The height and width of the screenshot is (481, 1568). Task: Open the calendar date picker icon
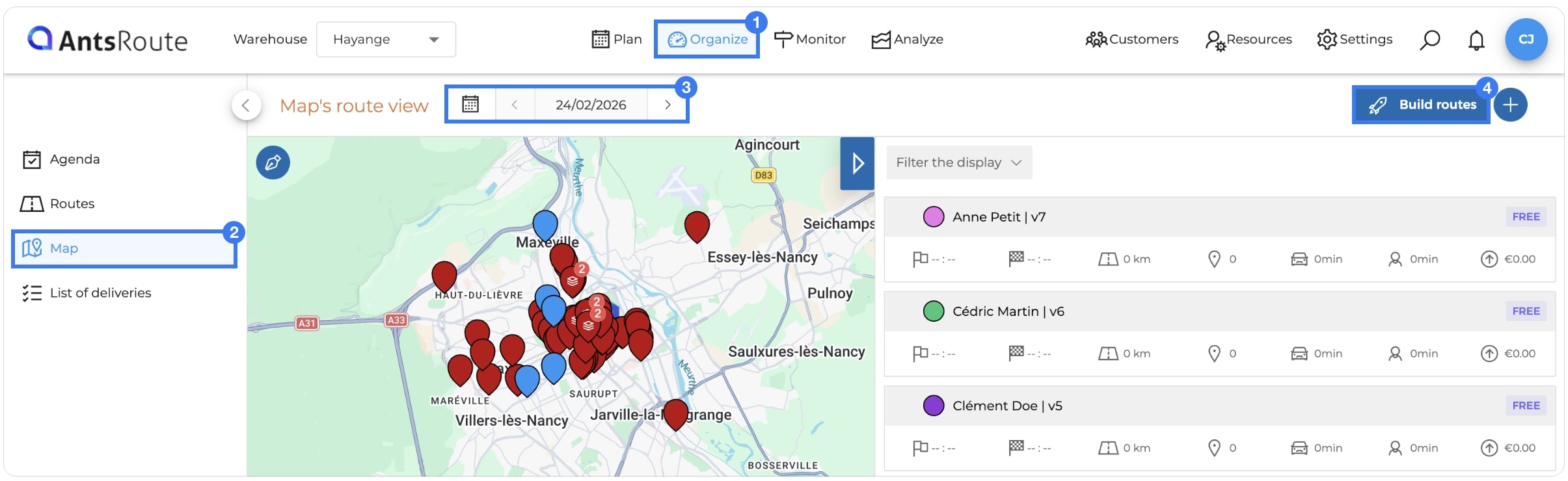pos(470,104)
